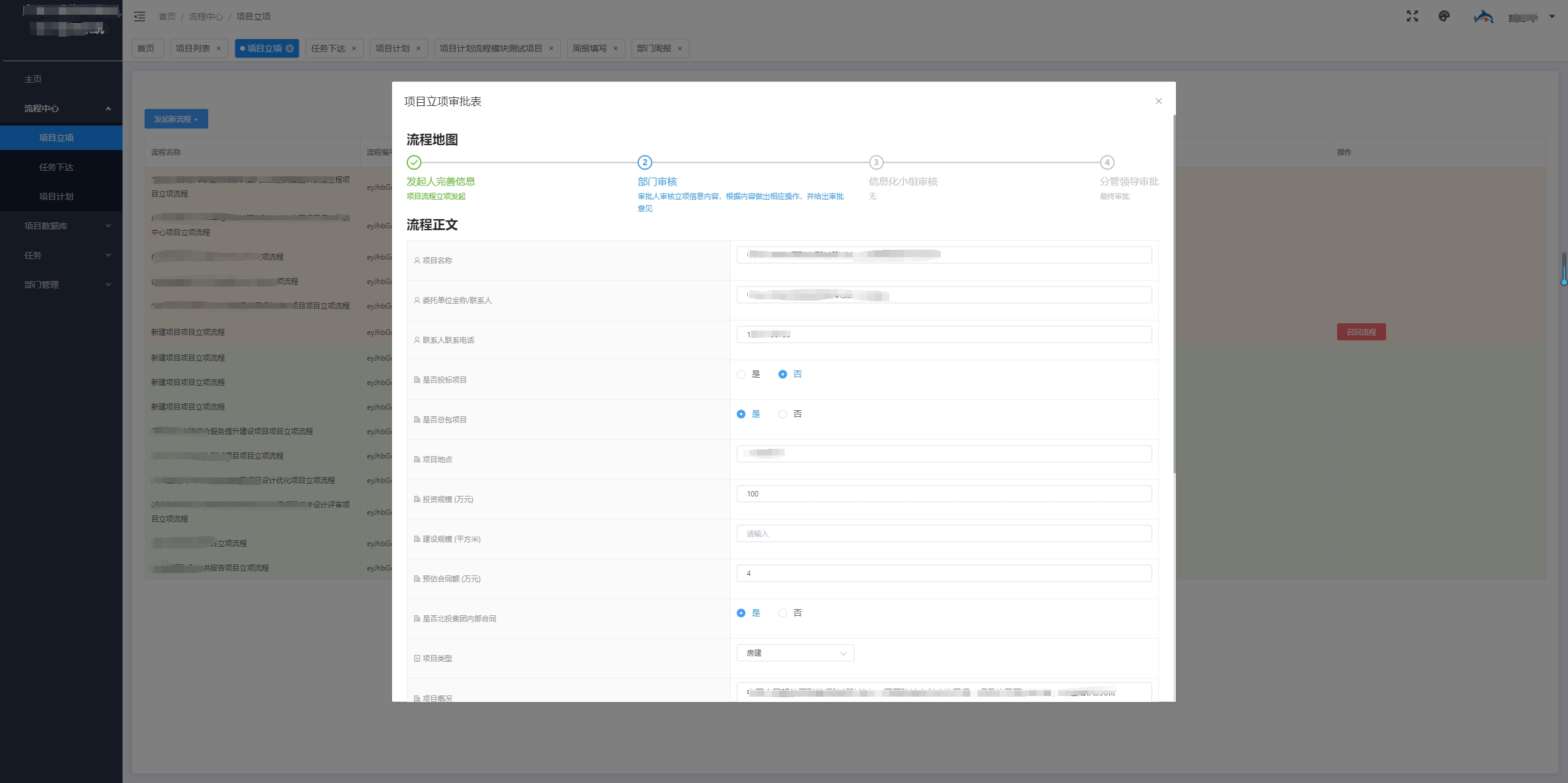Click the dialog's vertical scrollbar

(x=1174, y=294)
